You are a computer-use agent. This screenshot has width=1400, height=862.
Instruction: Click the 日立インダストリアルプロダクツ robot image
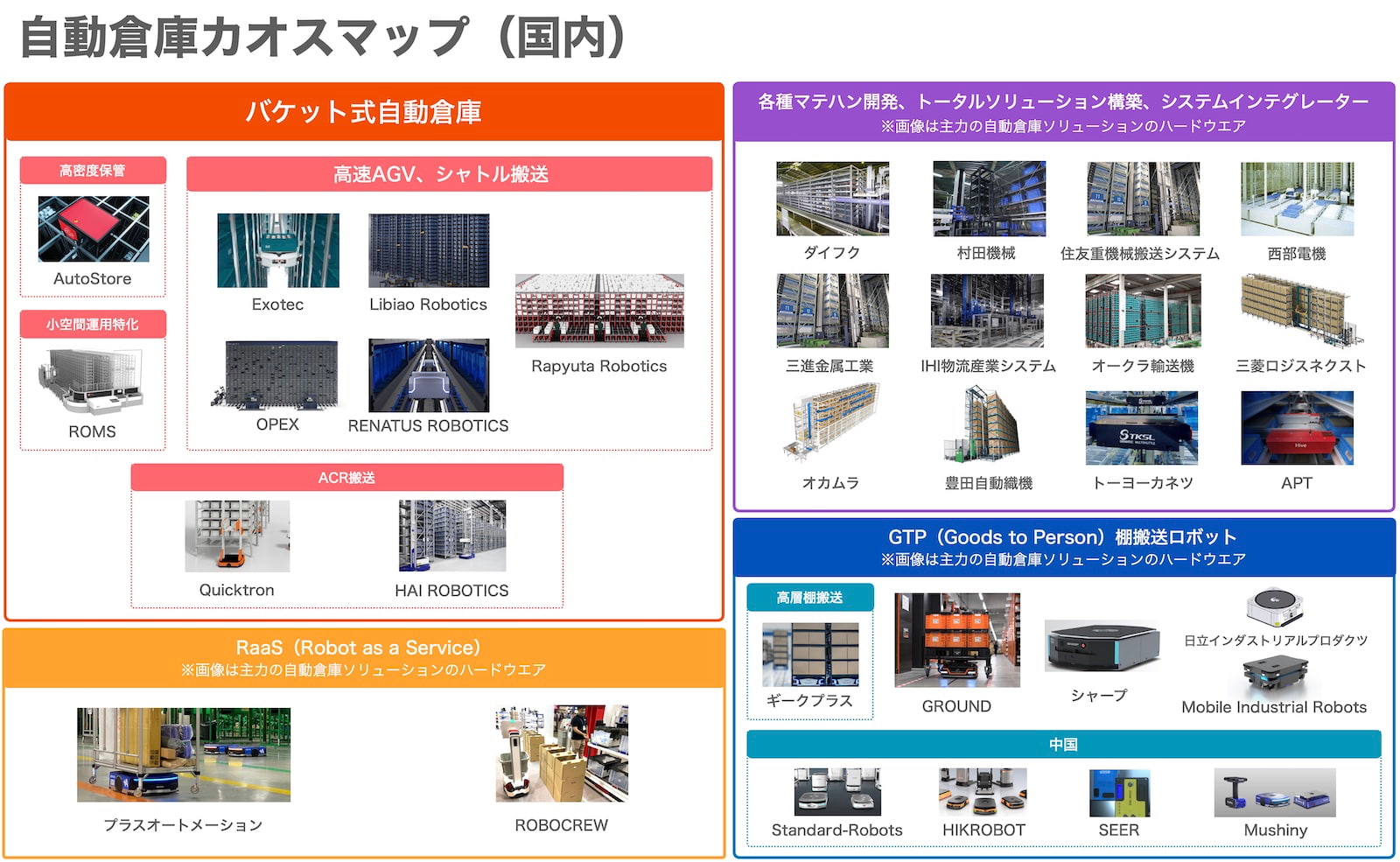[1276, 606]
